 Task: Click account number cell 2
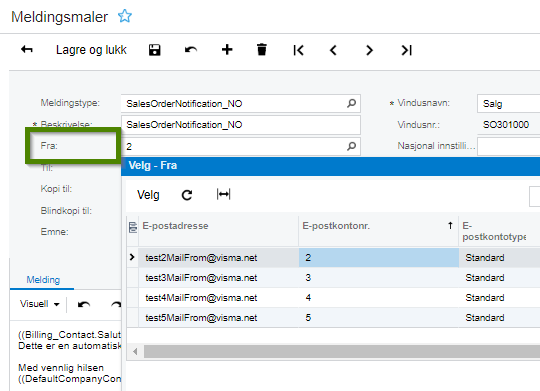378,258
